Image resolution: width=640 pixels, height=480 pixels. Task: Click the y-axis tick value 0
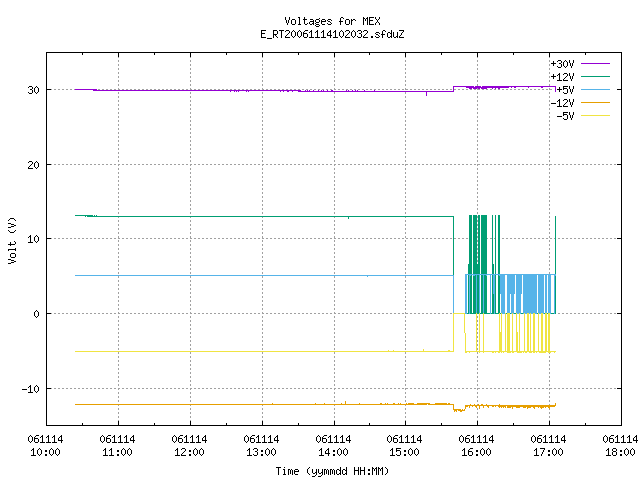click(36, 314)
